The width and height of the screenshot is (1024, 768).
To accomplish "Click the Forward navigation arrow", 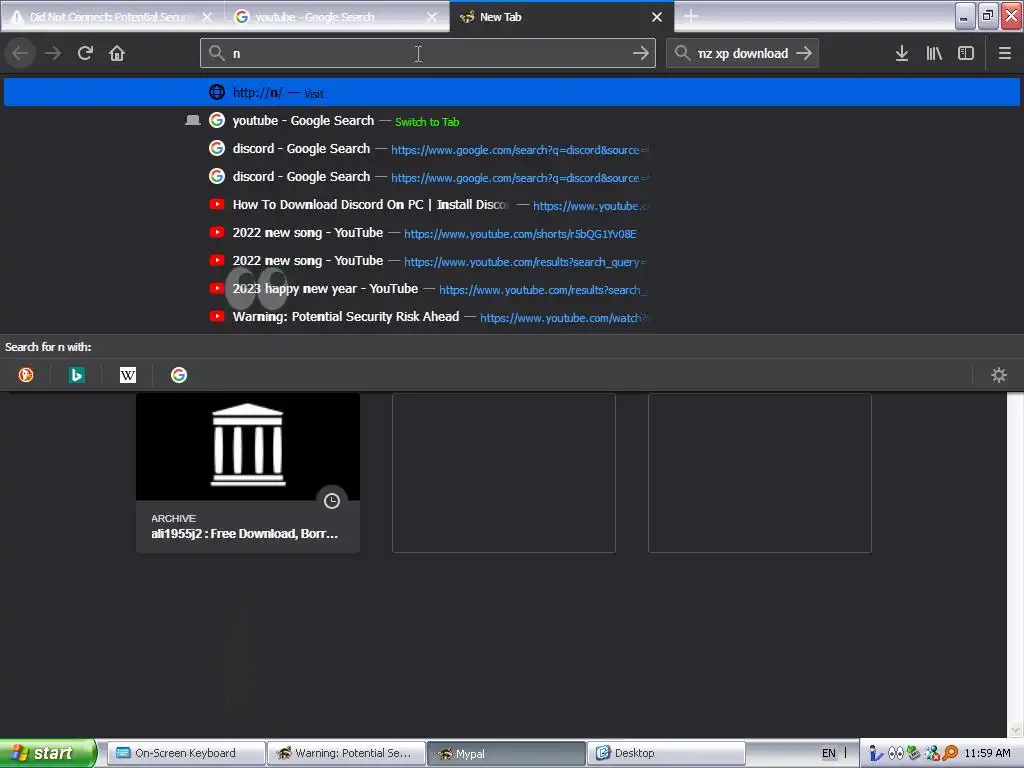I will coord(53,53).
